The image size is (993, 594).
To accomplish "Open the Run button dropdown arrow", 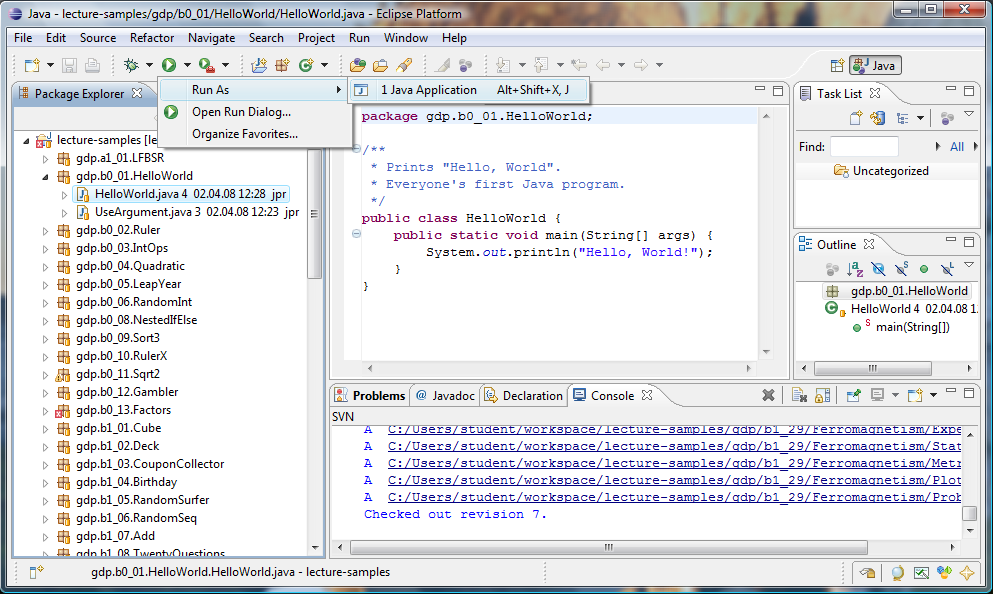I will (x=187, y=65).
